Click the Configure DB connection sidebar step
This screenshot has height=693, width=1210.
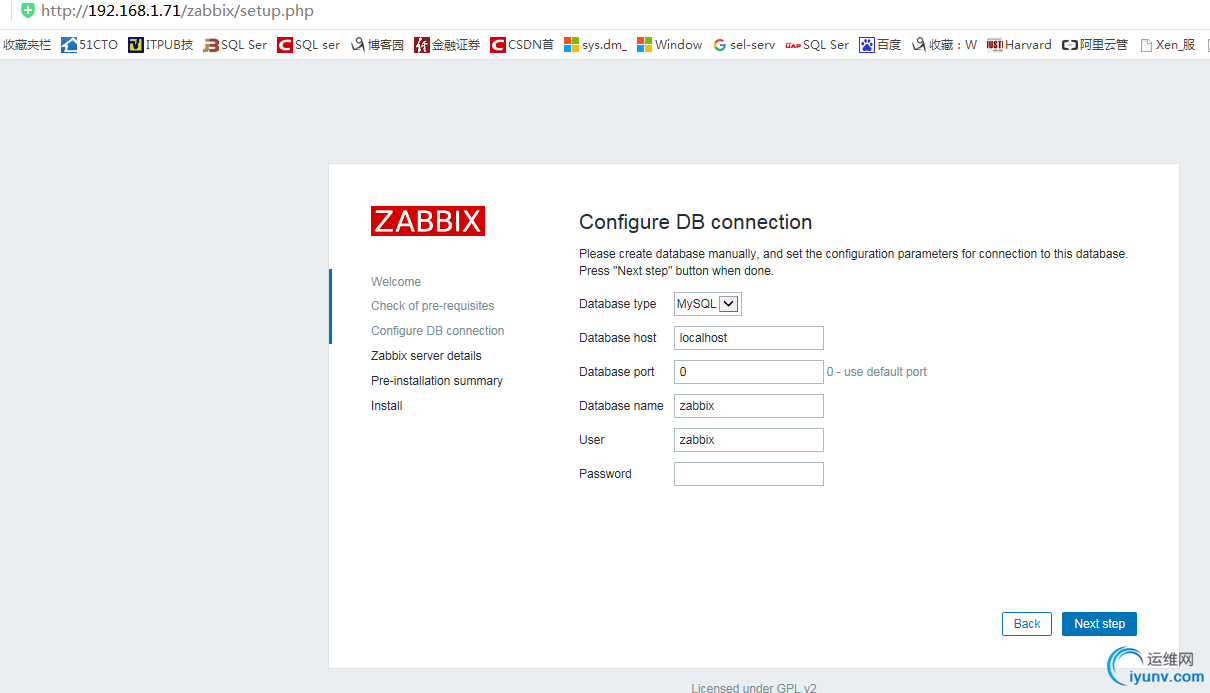(x=438, y=331)
